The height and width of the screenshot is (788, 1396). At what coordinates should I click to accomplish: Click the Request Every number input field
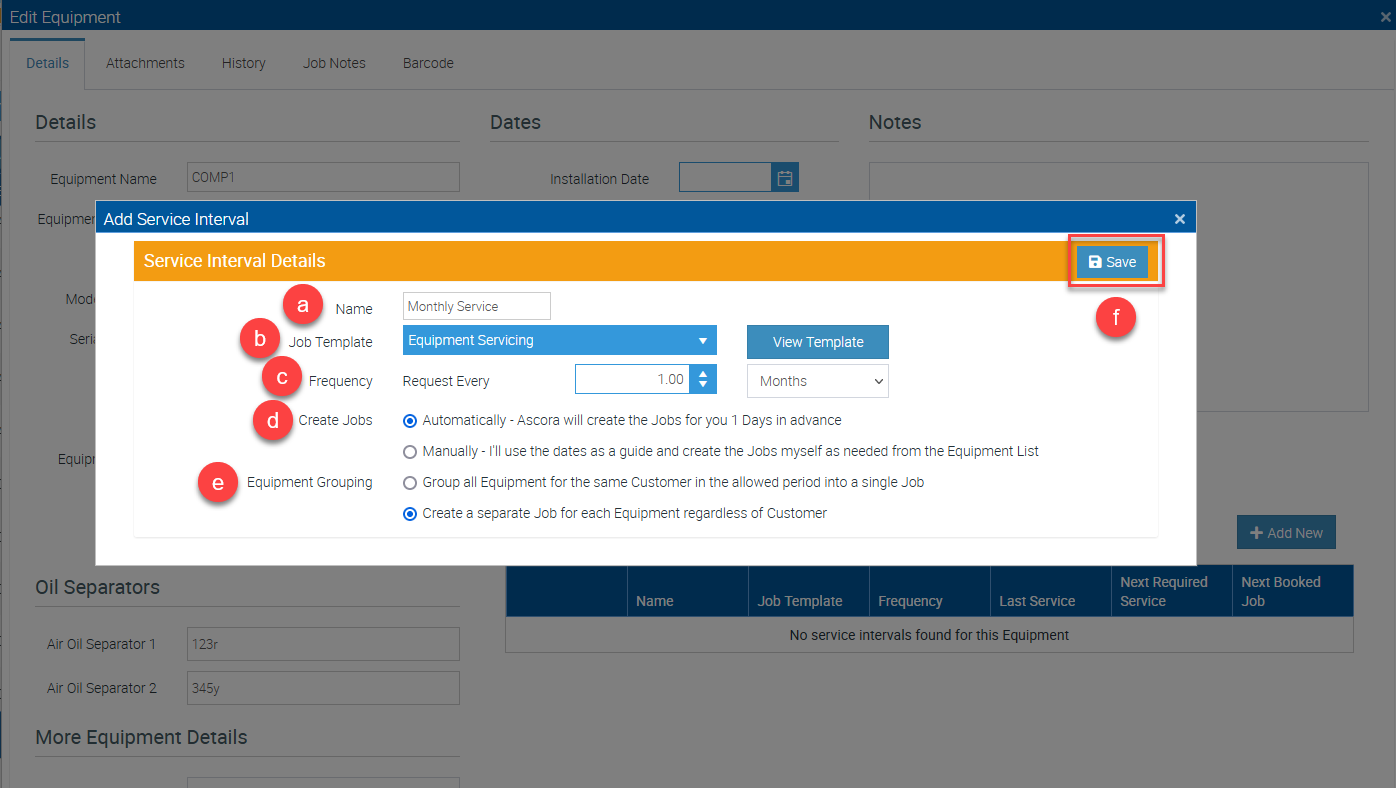[632, 380]
